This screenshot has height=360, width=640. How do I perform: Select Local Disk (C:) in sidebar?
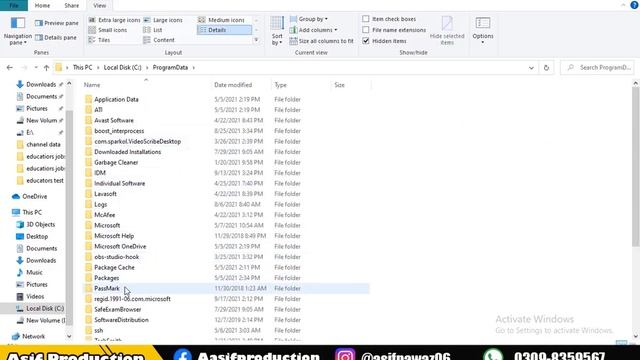pos(45,309)
